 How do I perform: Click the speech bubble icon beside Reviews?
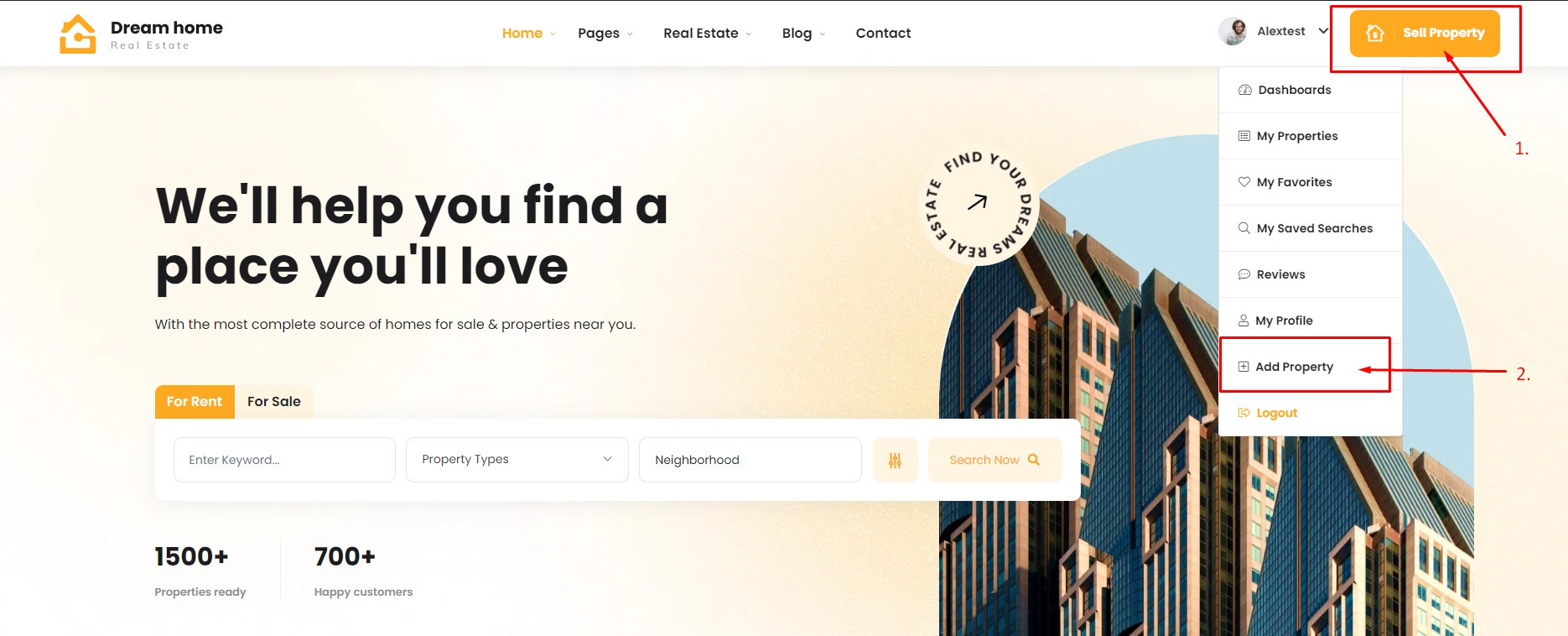(1244, 274)
